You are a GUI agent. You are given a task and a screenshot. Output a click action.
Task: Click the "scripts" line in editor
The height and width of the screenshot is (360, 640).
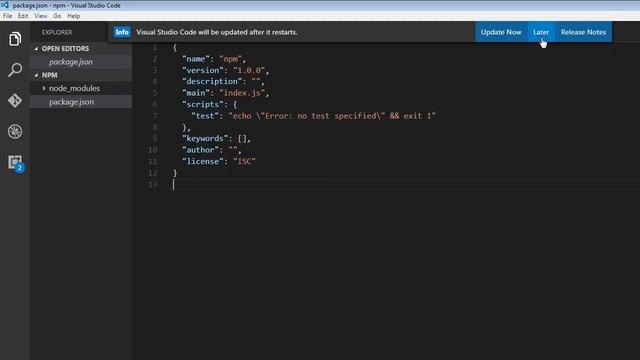tap(209, 104)
